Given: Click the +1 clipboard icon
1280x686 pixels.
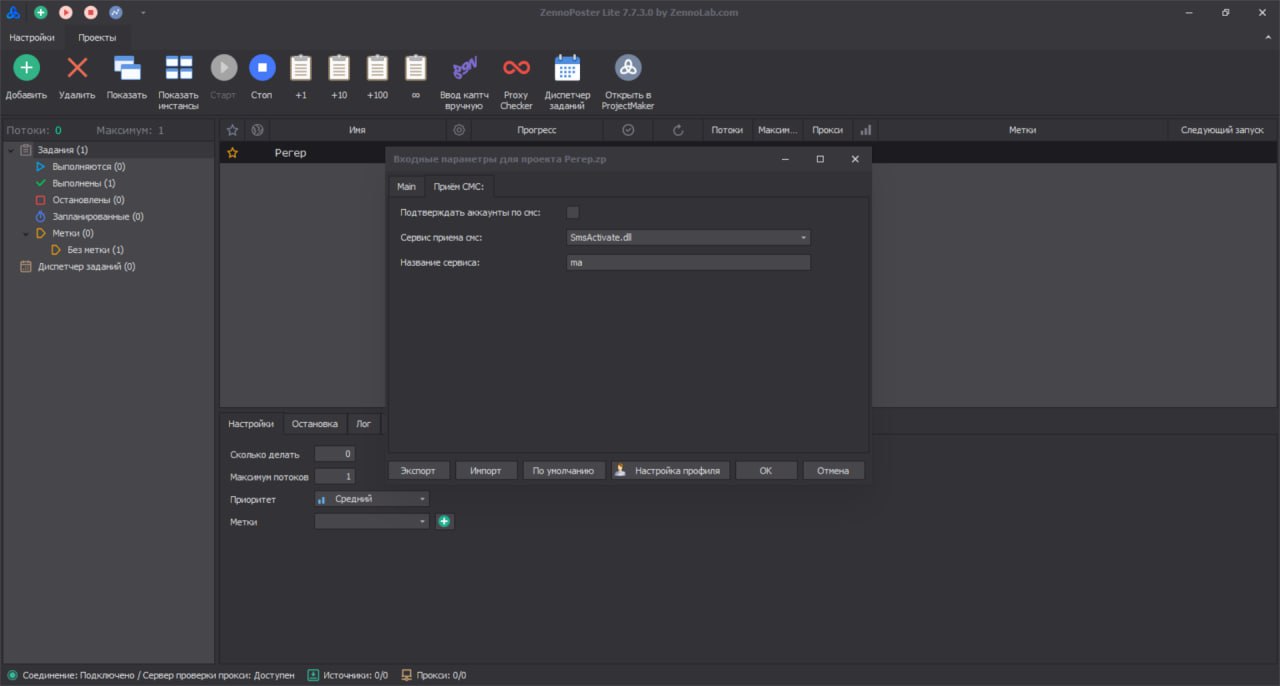Looking at the screenshot, I should coord(301,68).
